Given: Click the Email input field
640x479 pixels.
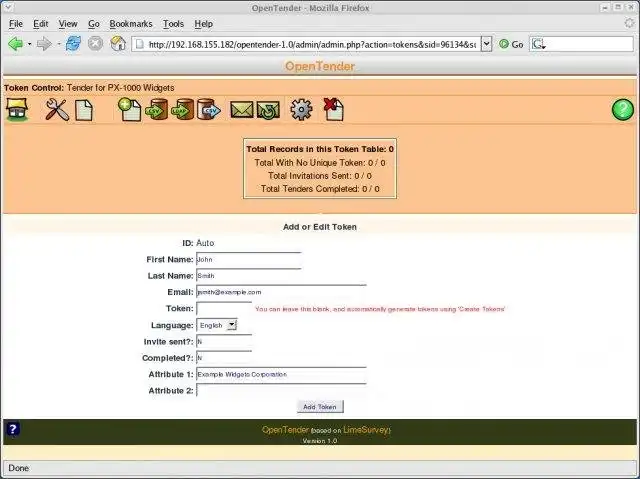Looking at the screenshot, I should tap(281, 292).
